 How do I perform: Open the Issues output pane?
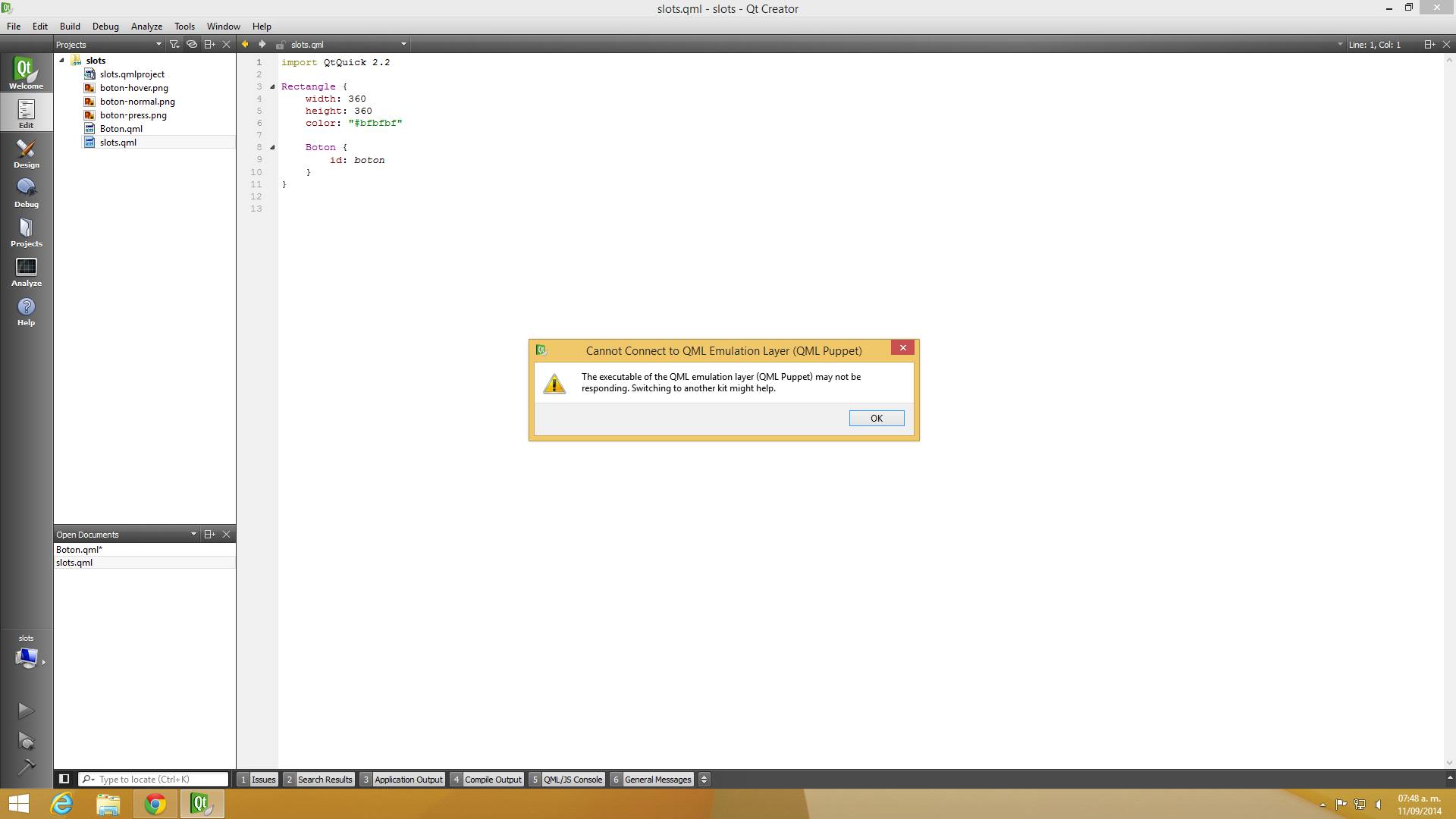(257, 779)
